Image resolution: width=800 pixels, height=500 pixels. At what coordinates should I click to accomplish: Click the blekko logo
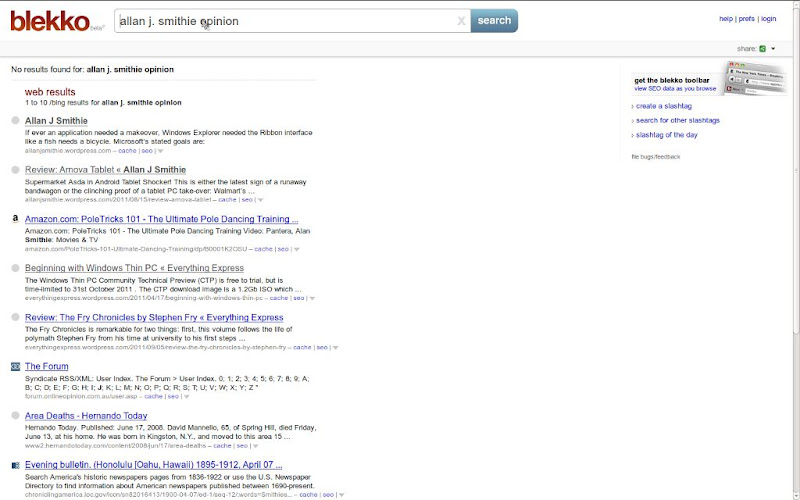(50, 21)
